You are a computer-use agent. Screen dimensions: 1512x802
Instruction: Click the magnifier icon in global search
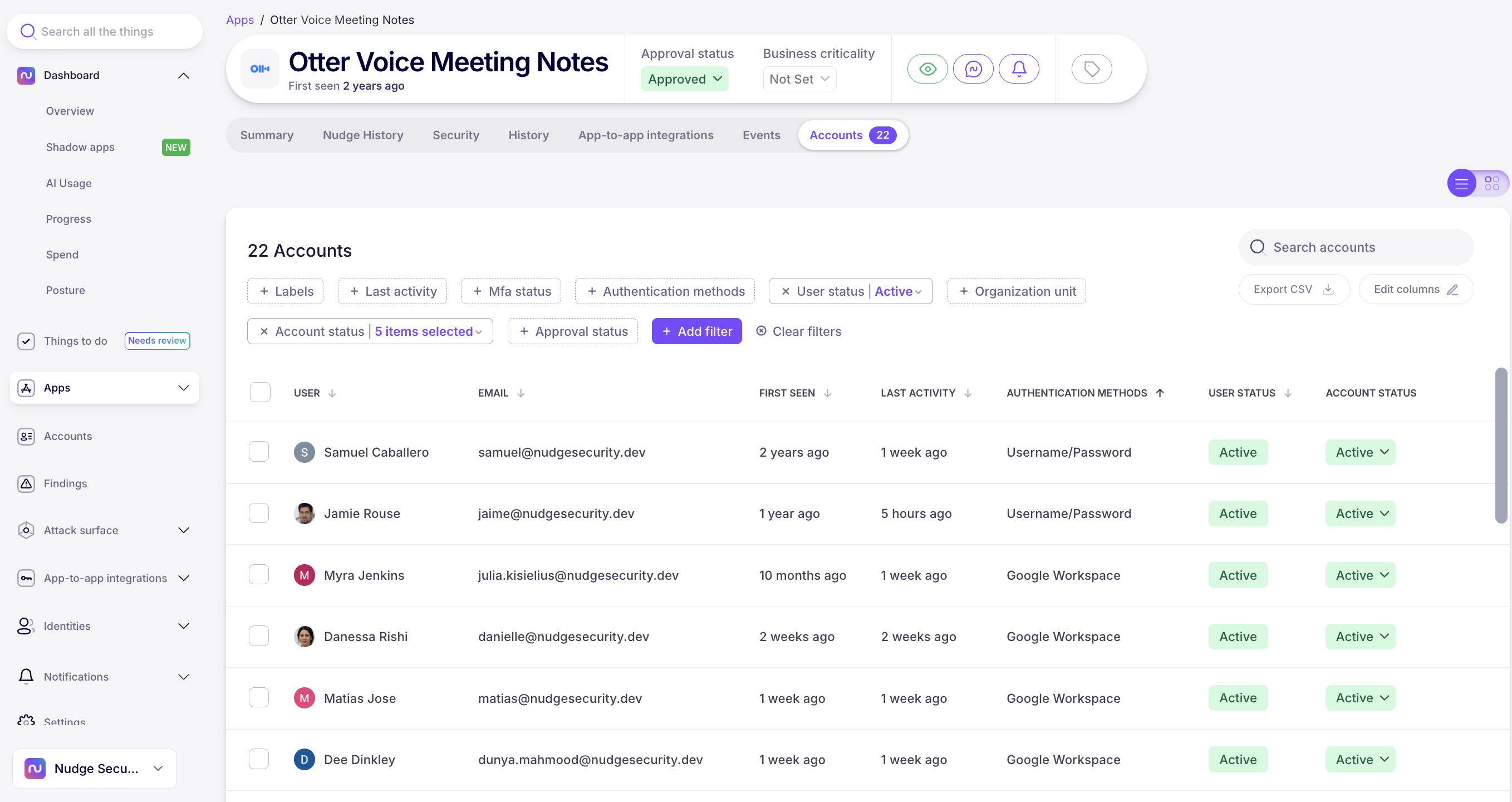[x=28, y=32]
